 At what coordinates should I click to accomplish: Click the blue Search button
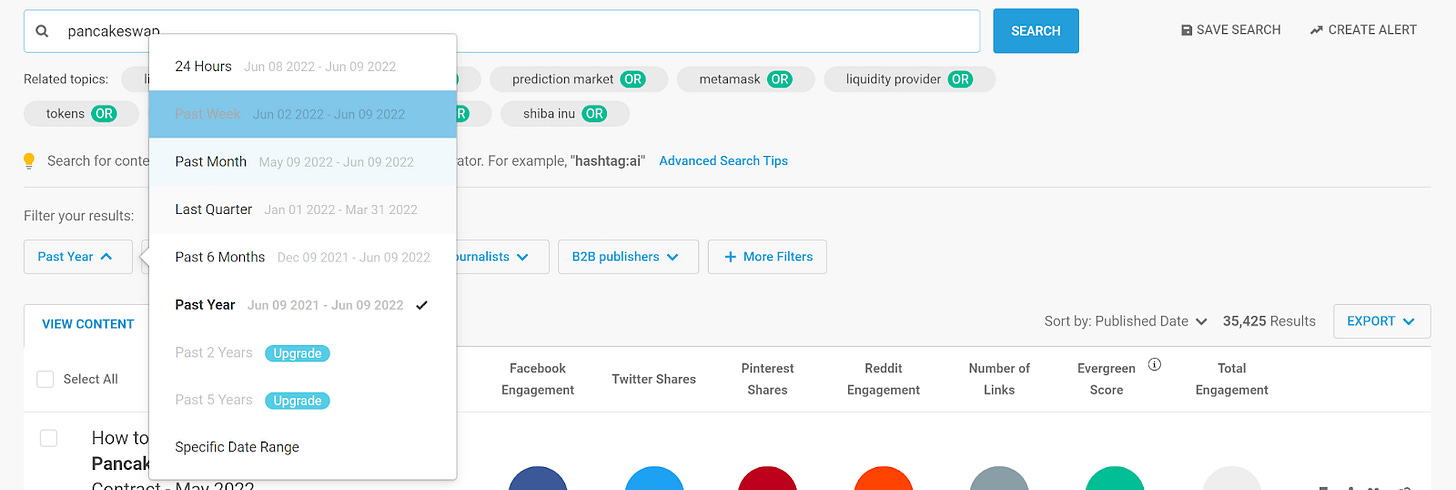(1036, 31)
